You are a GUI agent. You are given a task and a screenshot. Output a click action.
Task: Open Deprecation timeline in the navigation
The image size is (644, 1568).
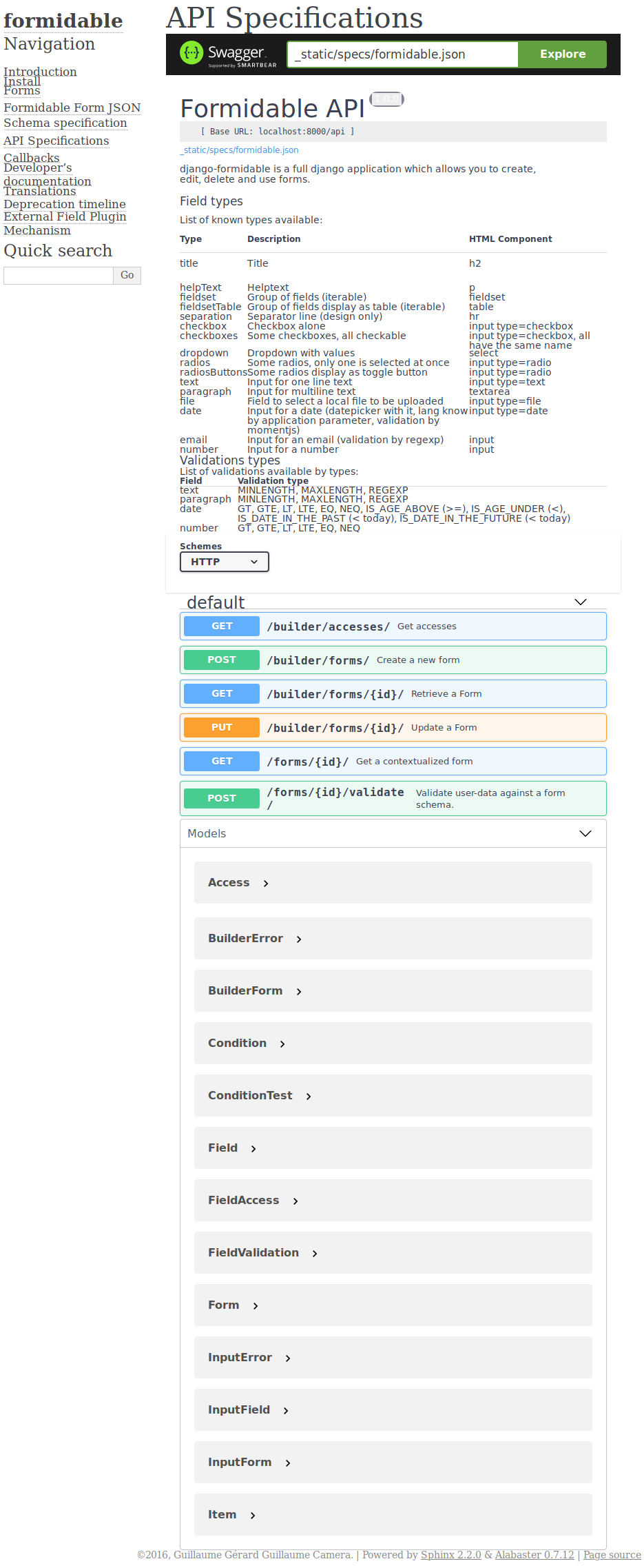point(65,204)
